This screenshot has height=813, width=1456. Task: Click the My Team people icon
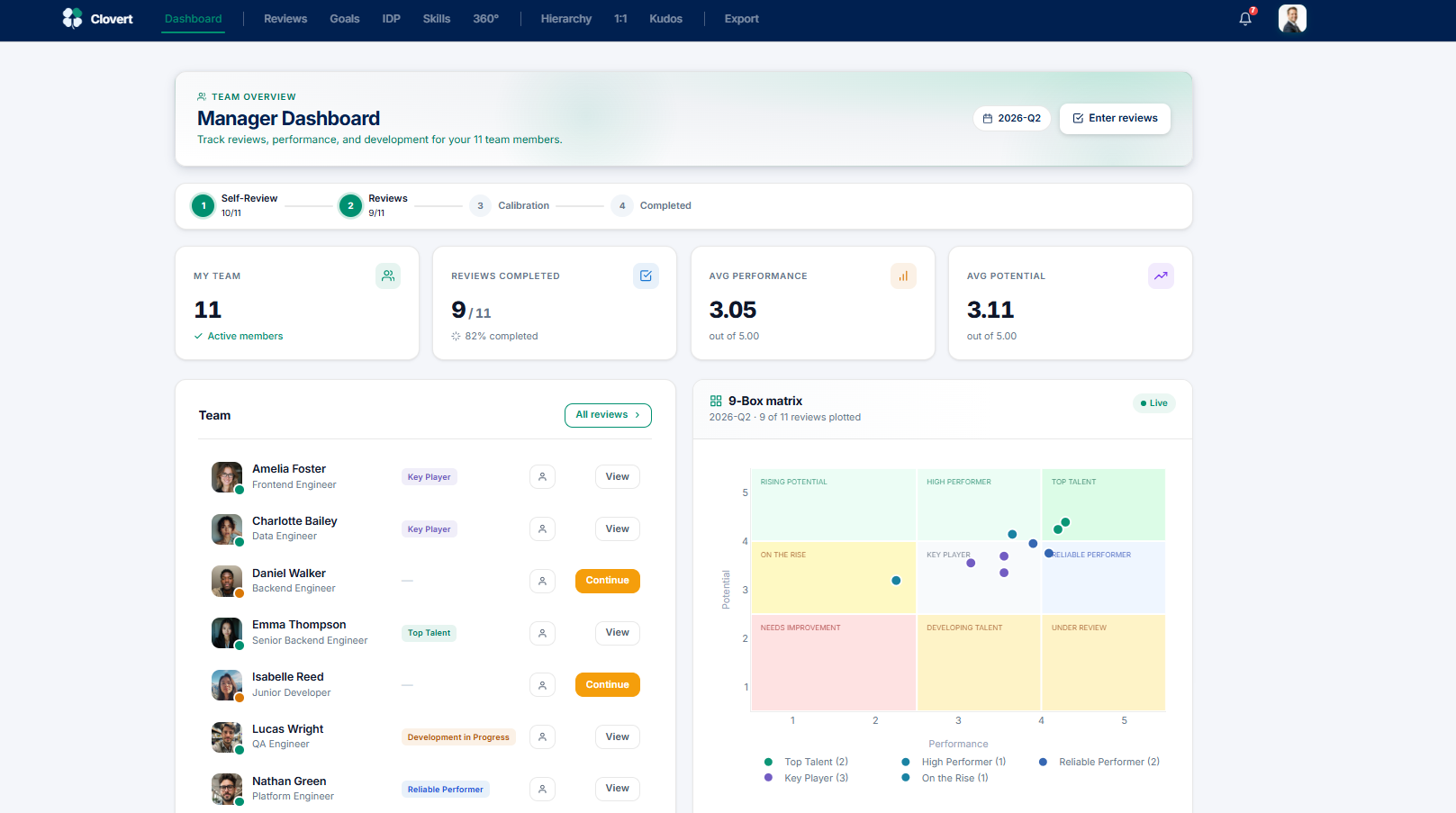pyautogui.click(x=388, y=276)
